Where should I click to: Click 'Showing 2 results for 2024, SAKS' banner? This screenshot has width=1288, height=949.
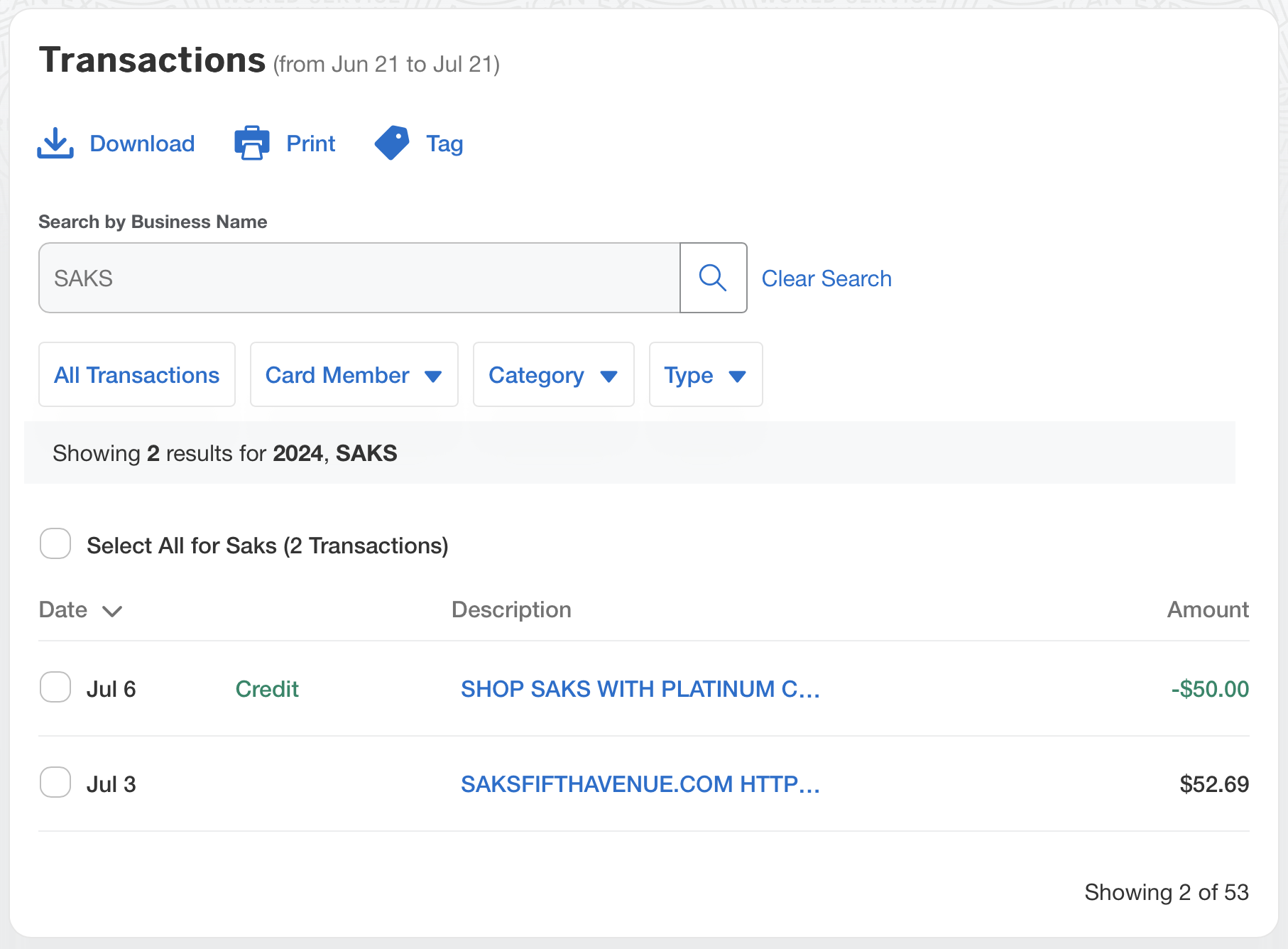tap(630, 452)
